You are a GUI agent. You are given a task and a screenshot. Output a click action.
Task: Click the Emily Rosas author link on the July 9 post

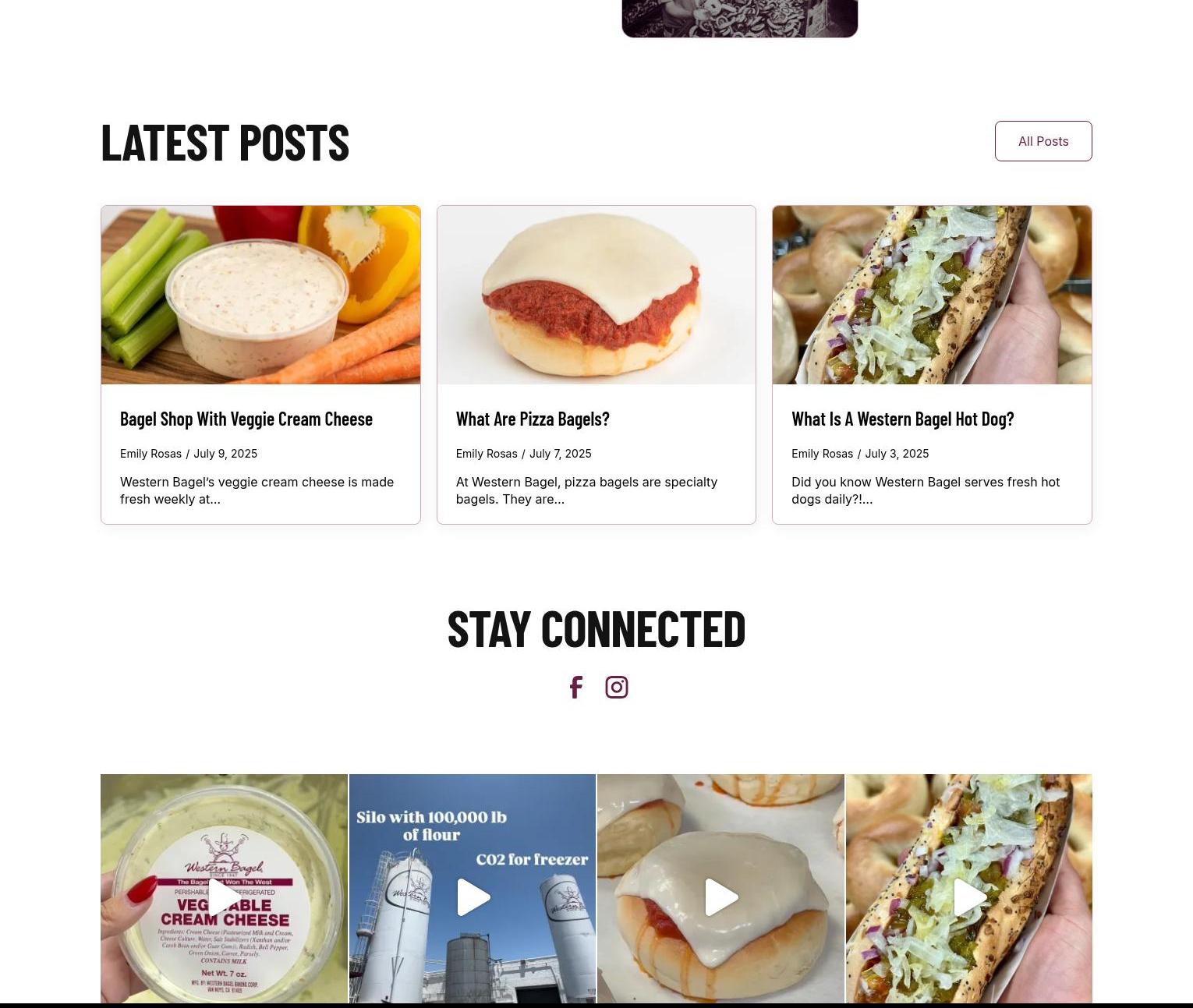150,454
